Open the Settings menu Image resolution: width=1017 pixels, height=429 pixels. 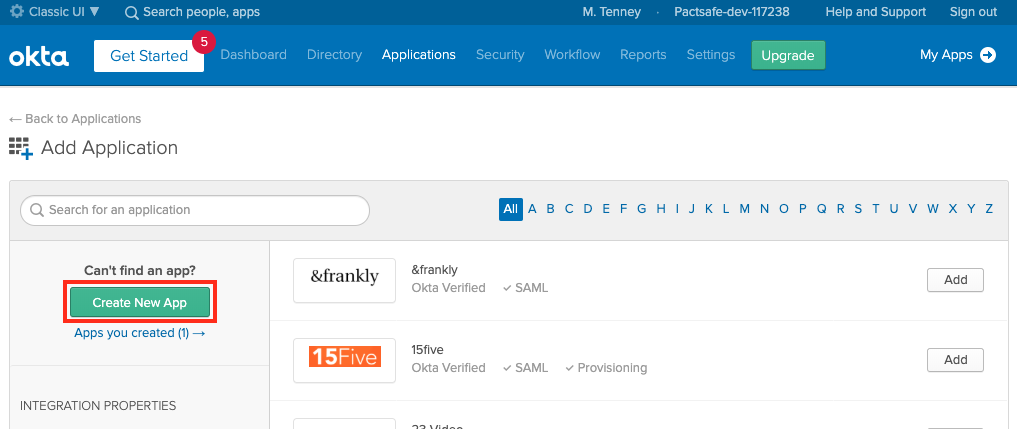pyautogui.click(x=711, y=55)
